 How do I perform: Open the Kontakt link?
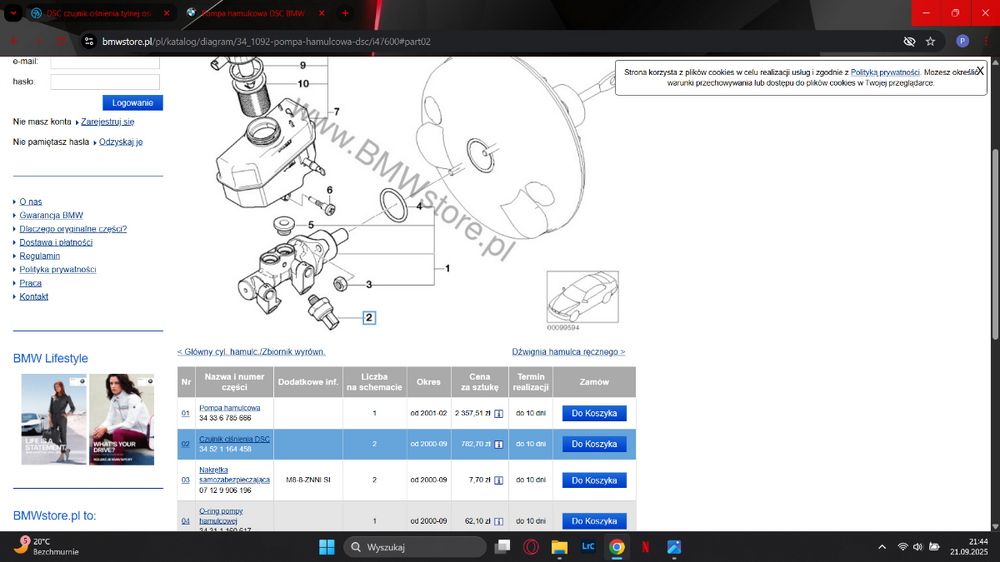coord(33,297)
